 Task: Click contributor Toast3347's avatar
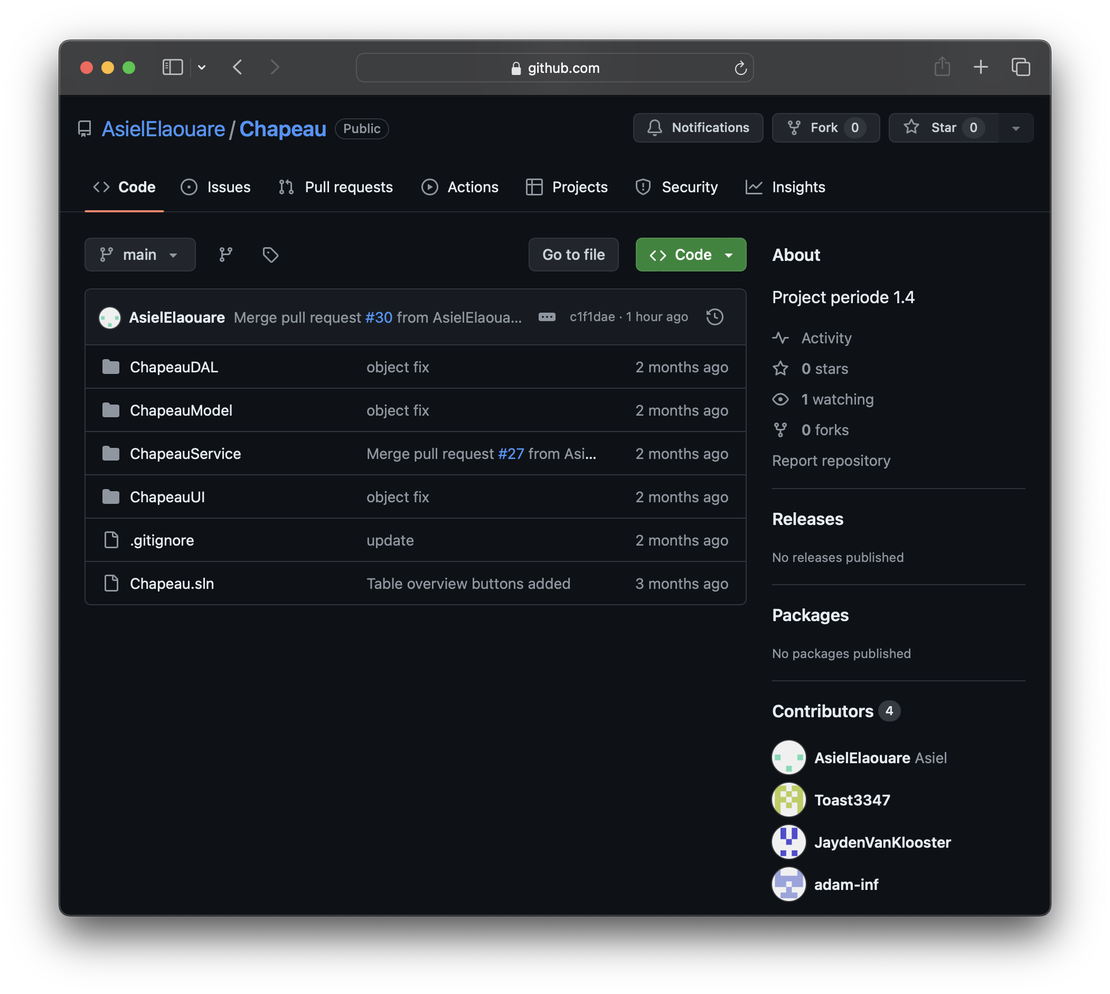pos(788,799)
